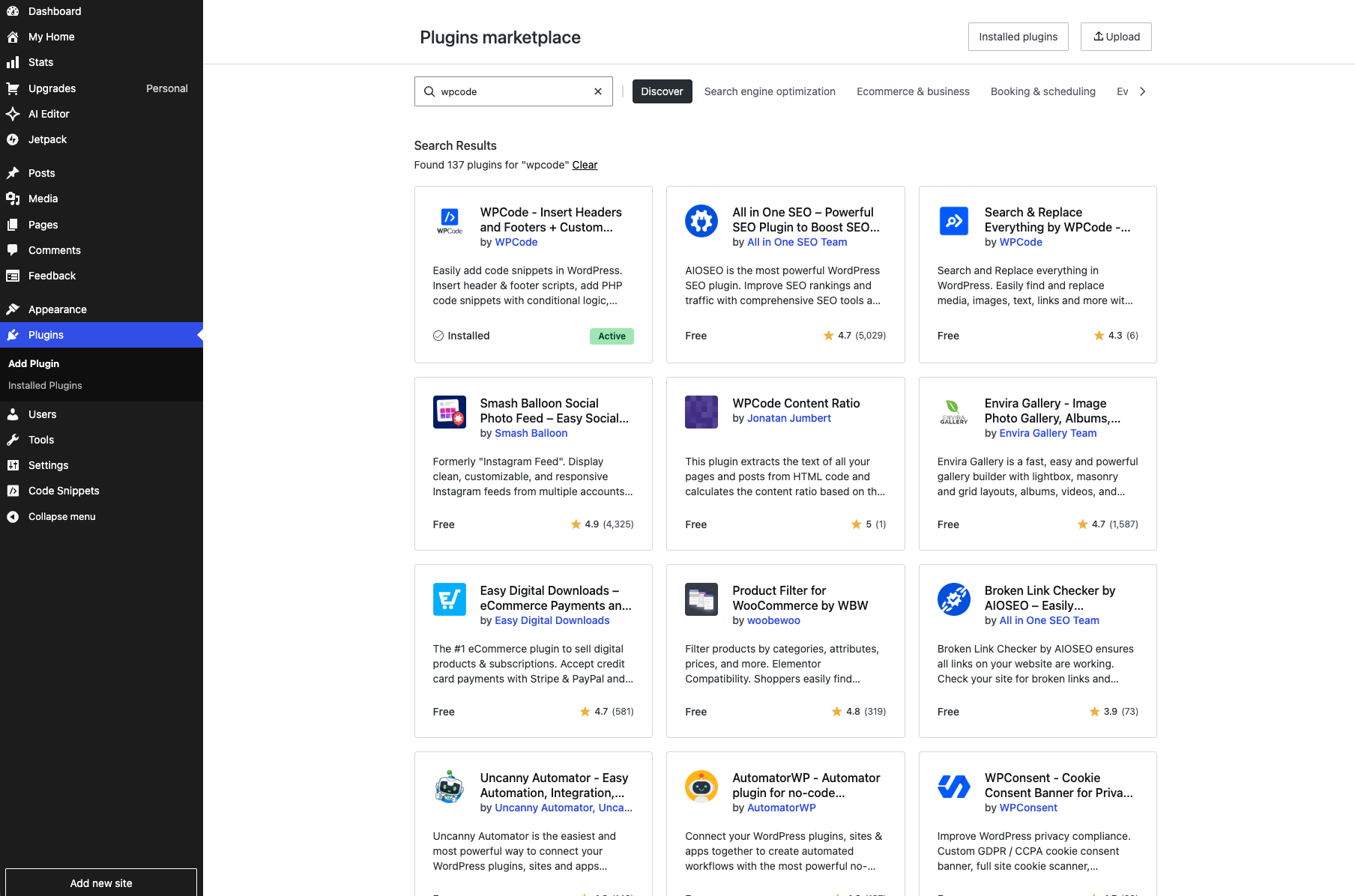The width and height of the screenshot is (1355, 896).
Task: Toggle to the Installed plugins view
Action: click(x=1018, y=36)
